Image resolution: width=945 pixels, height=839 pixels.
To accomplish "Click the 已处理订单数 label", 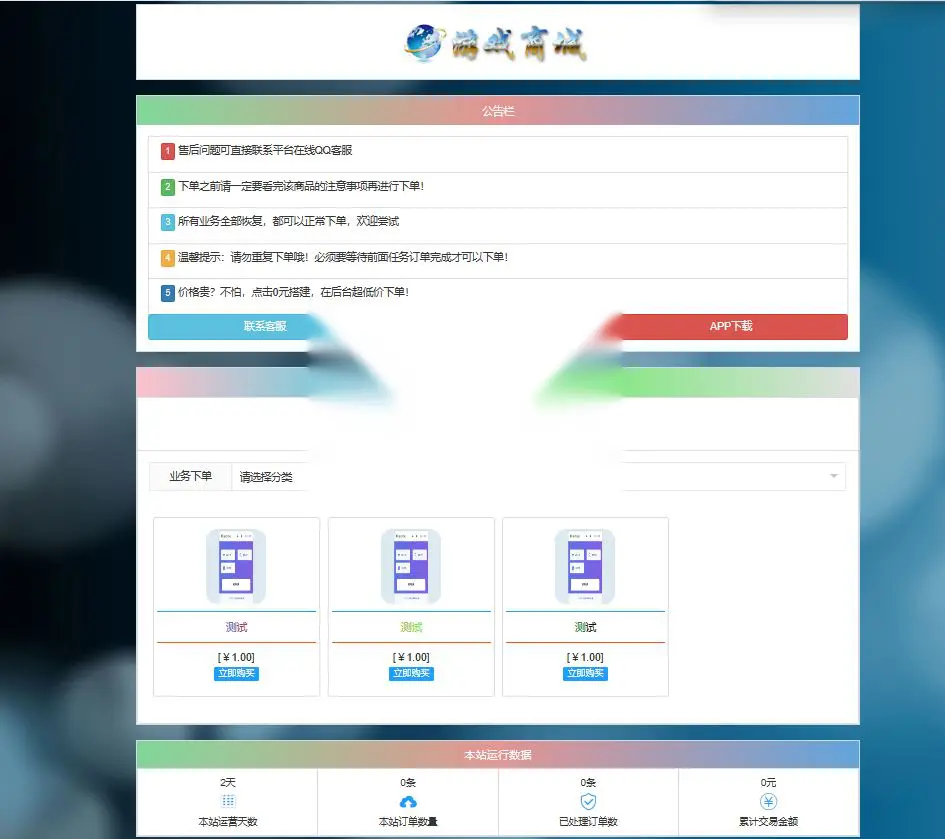I will coord(588,822).
